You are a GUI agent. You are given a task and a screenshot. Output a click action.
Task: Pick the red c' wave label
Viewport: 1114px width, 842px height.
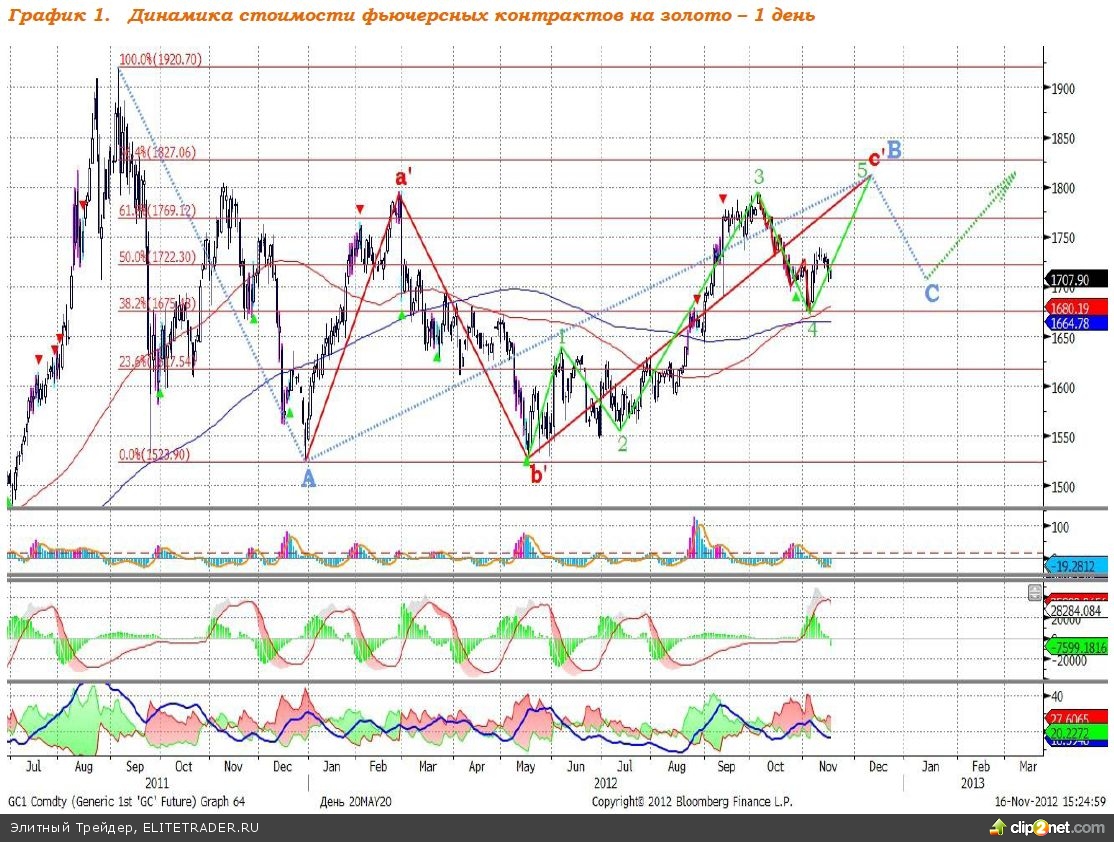point(875,157)
